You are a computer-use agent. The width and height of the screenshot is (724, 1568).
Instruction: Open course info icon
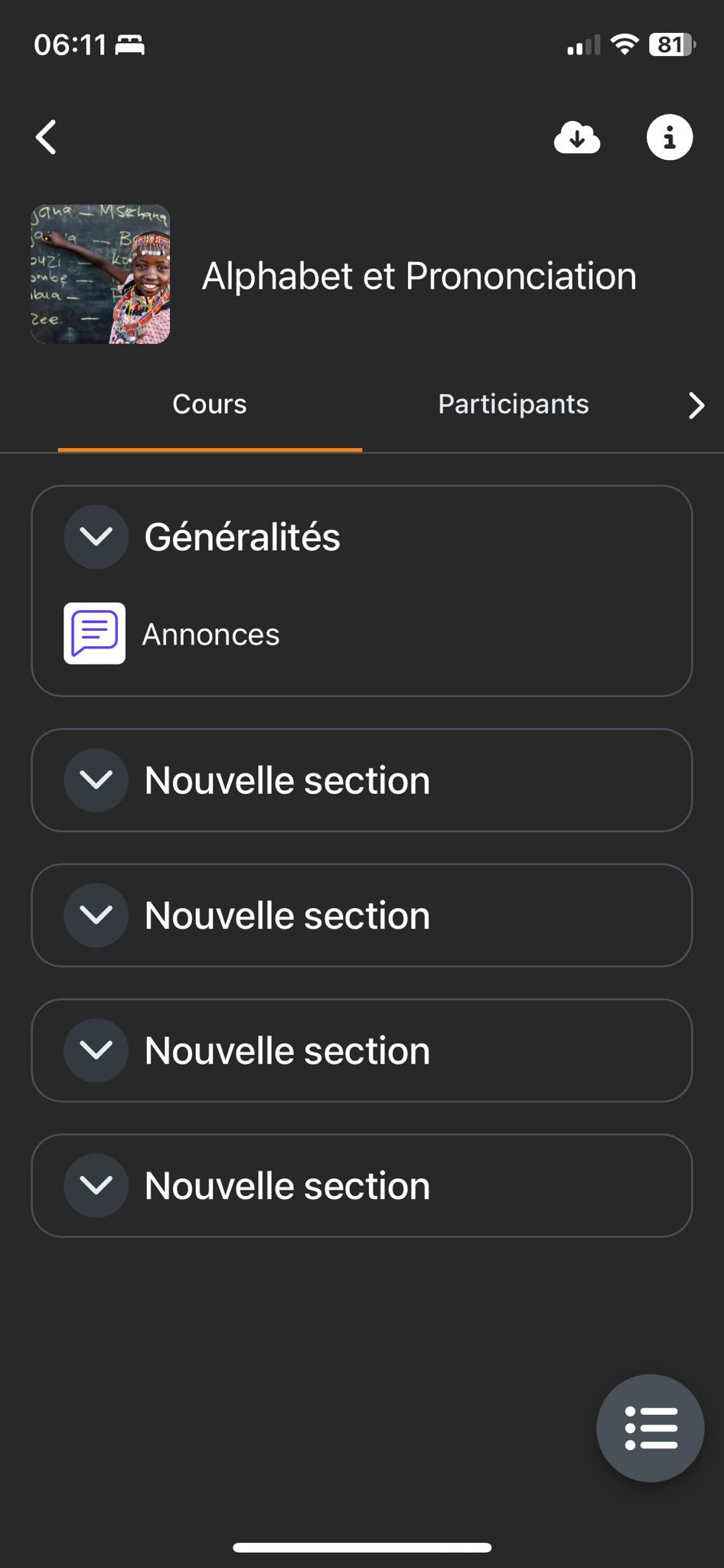(670, 138)
